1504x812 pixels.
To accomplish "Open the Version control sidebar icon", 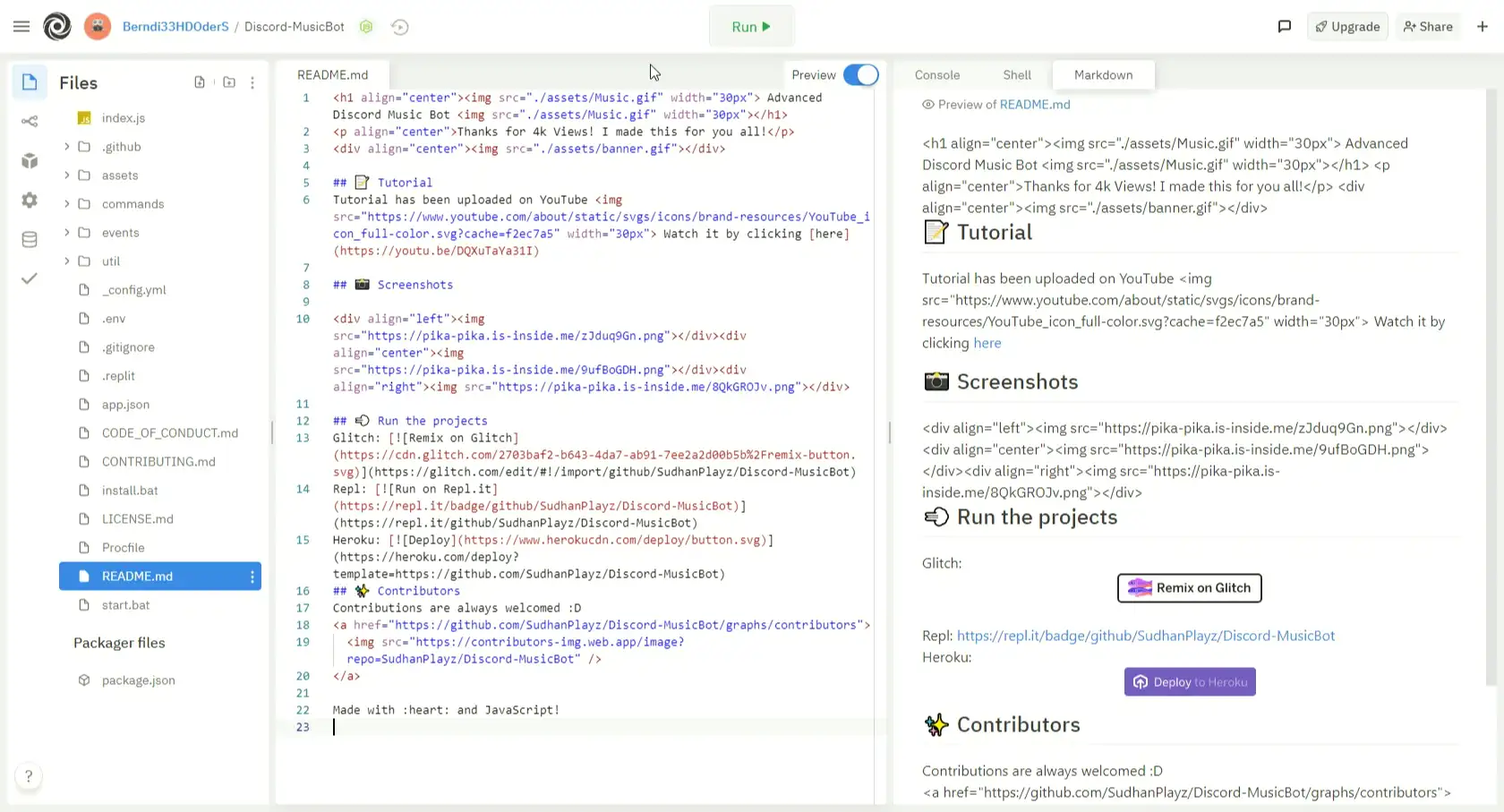I will pyautogui.click(x=30, y=122).
